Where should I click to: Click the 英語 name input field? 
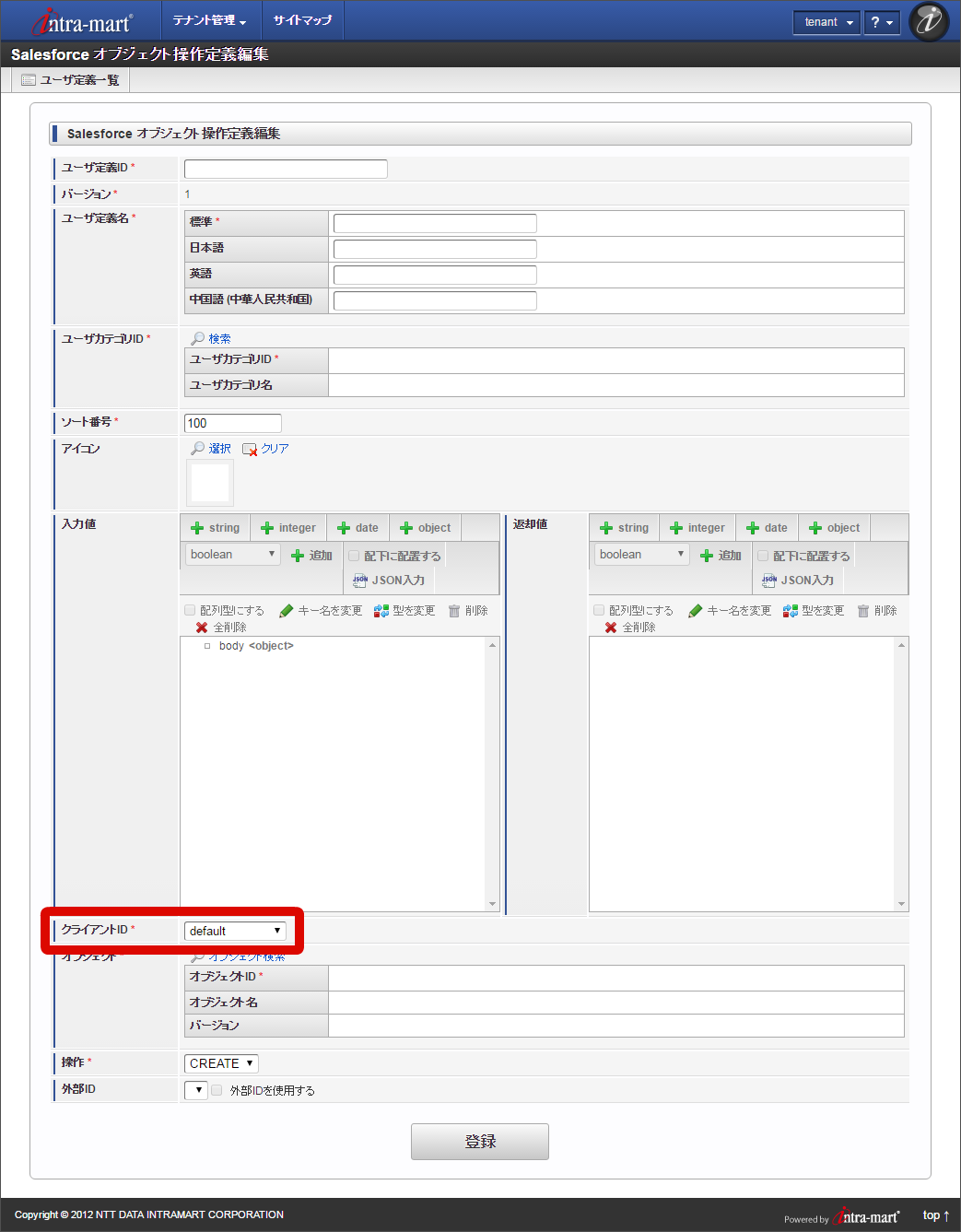click(x=435, y=275)
